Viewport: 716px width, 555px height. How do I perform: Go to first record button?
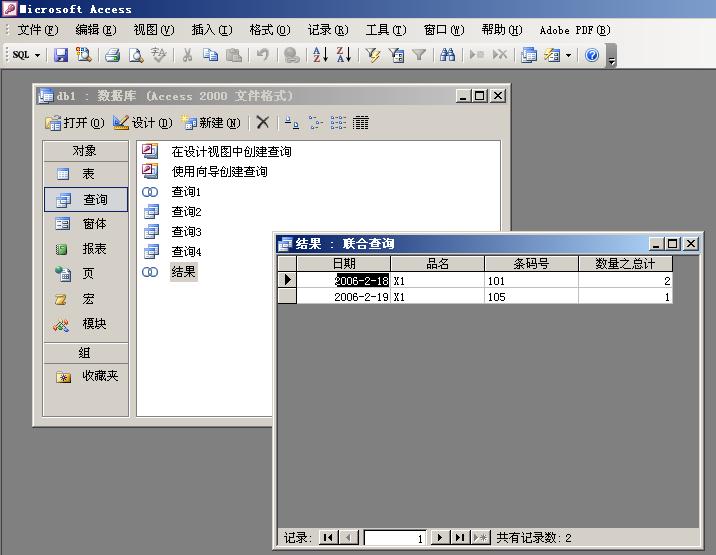pos(328,538)
